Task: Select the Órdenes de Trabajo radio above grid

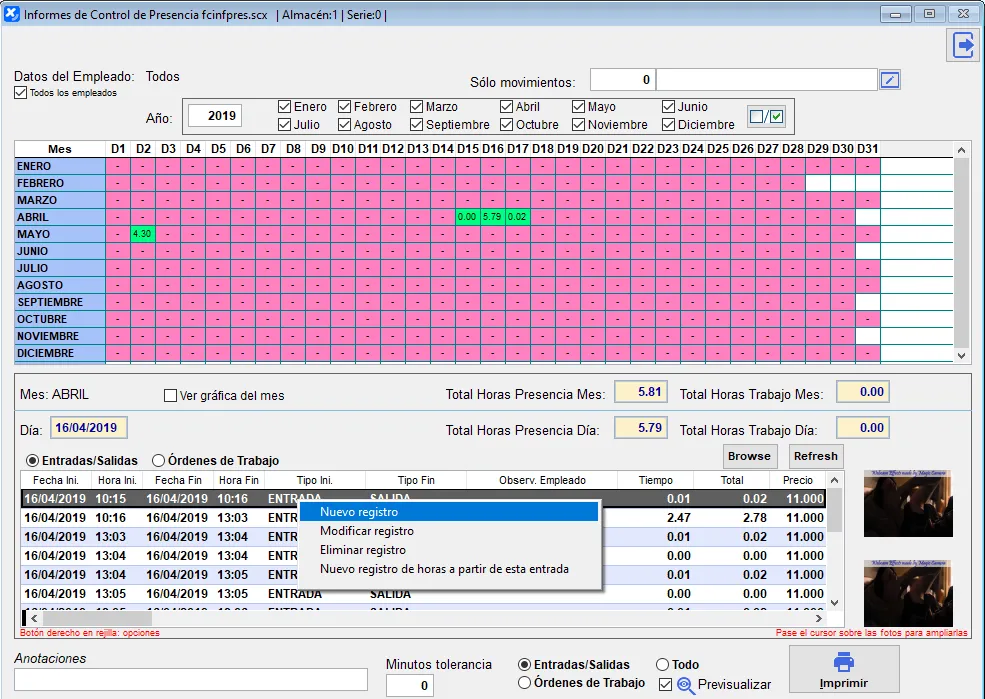Action: coord(159,461)
